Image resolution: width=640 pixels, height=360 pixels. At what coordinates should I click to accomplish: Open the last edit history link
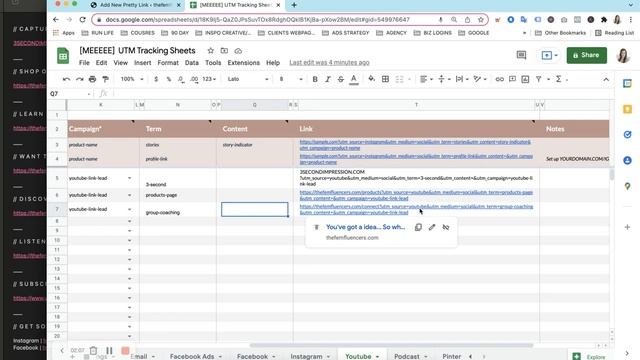tap(329, 62)
